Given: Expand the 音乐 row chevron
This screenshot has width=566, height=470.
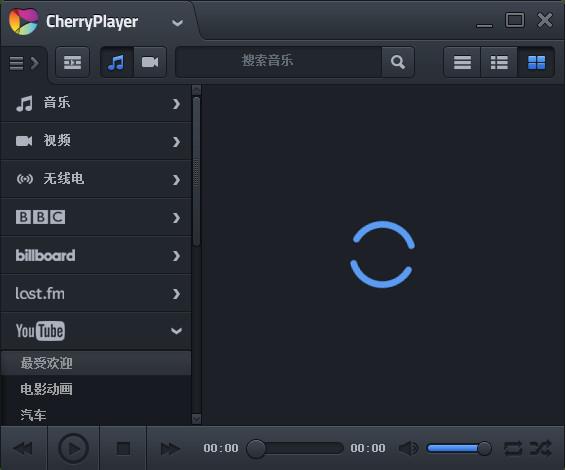Looking at the screenshot, I should (176, 104).
